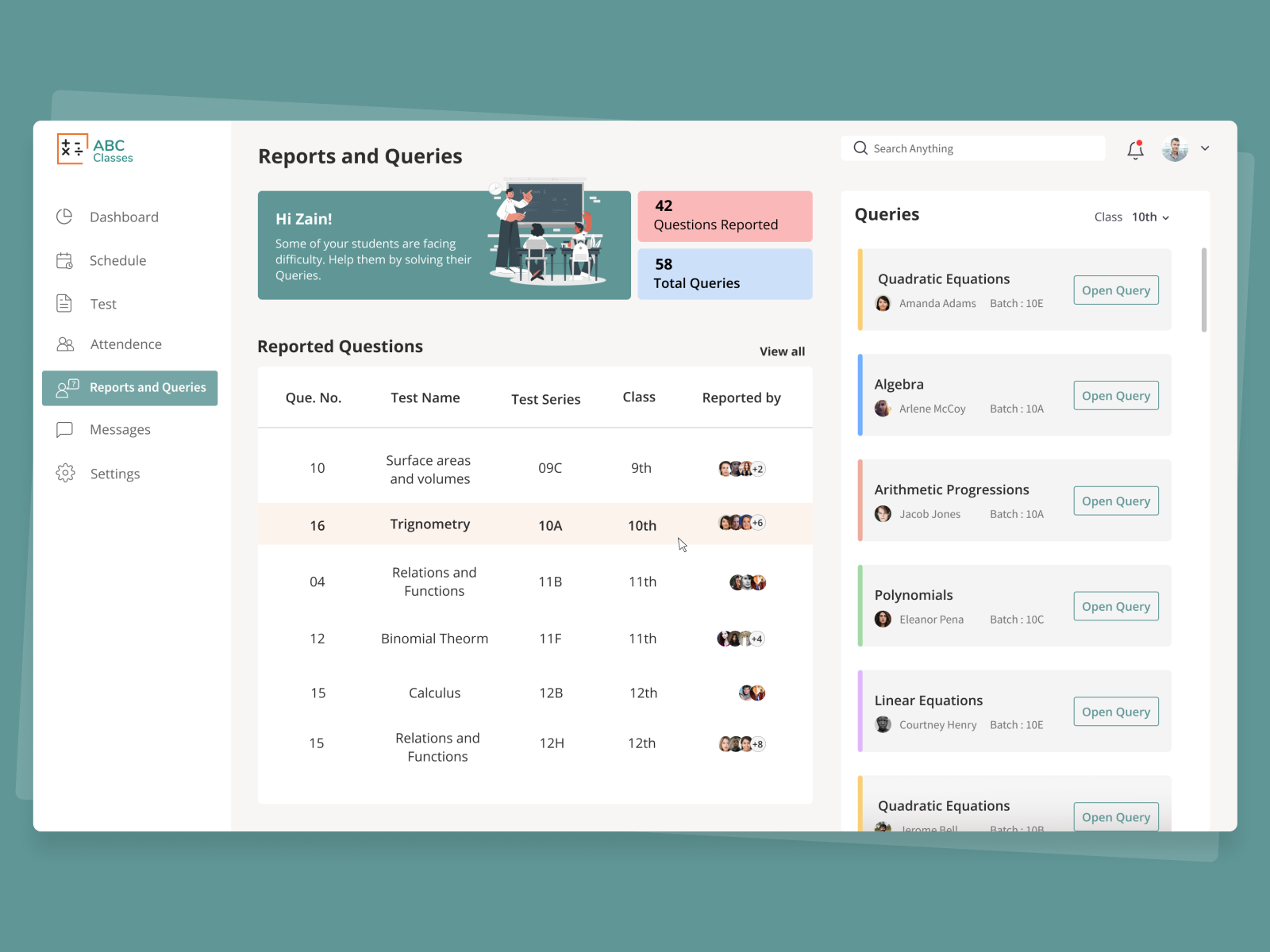Open the profile account dropdown chevron

(x=1205, y=148)
